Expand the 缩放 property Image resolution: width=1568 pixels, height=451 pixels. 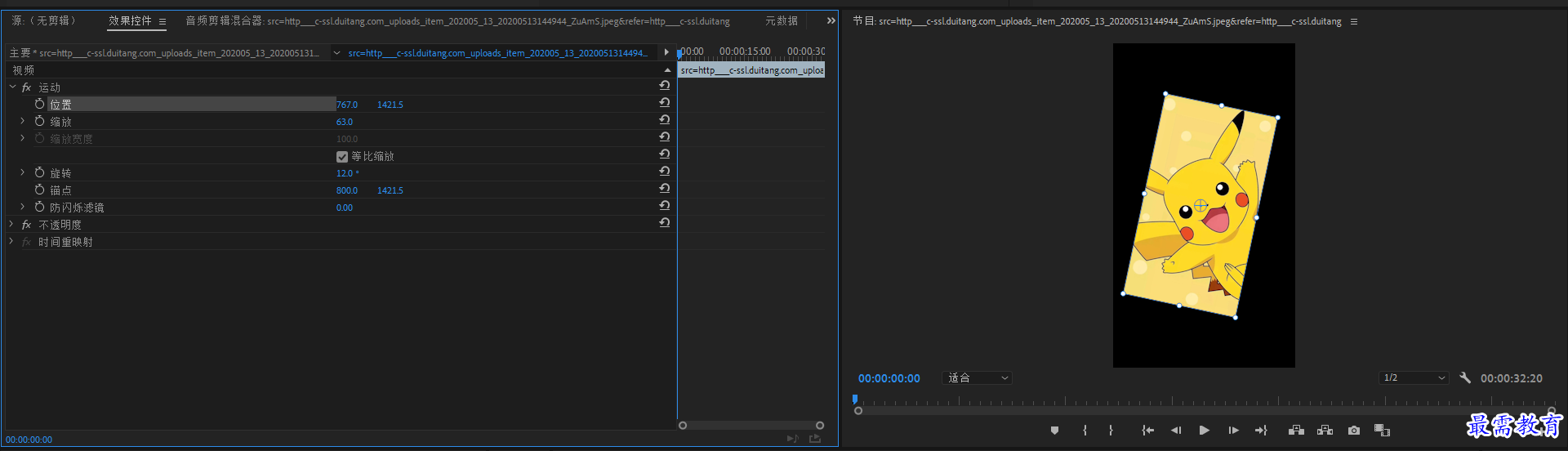pyautogui.click(x=23, y=121)
